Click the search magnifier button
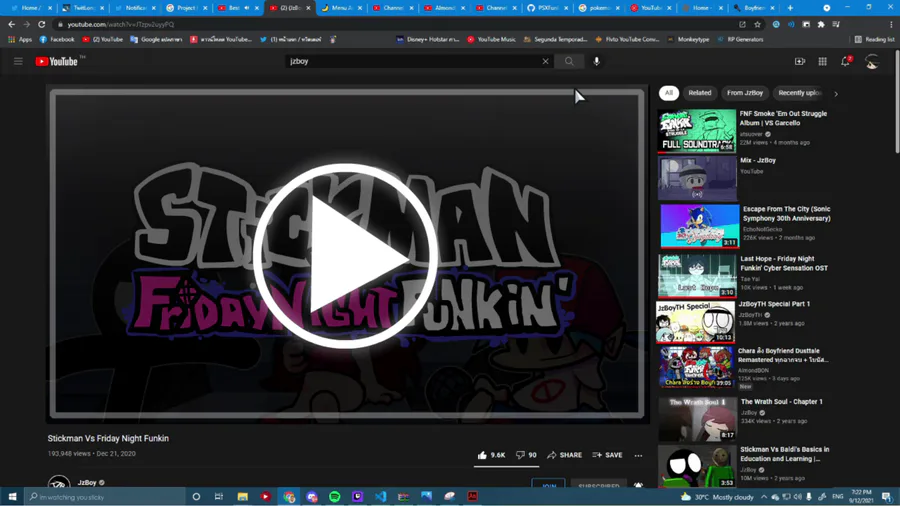Image resolution: width=900 pixels, height=506 pixels. point(569,61)
